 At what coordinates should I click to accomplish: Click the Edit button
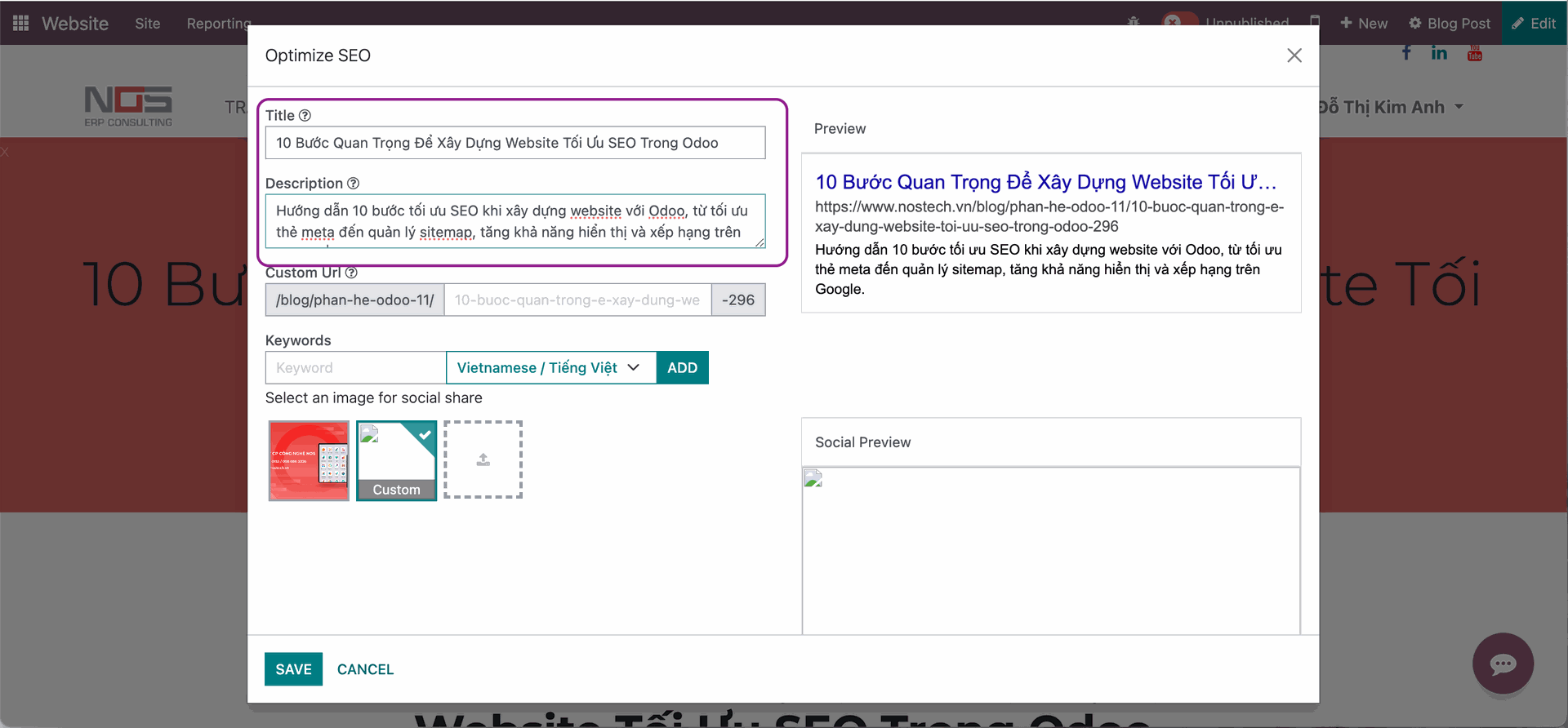(1535, 23)
